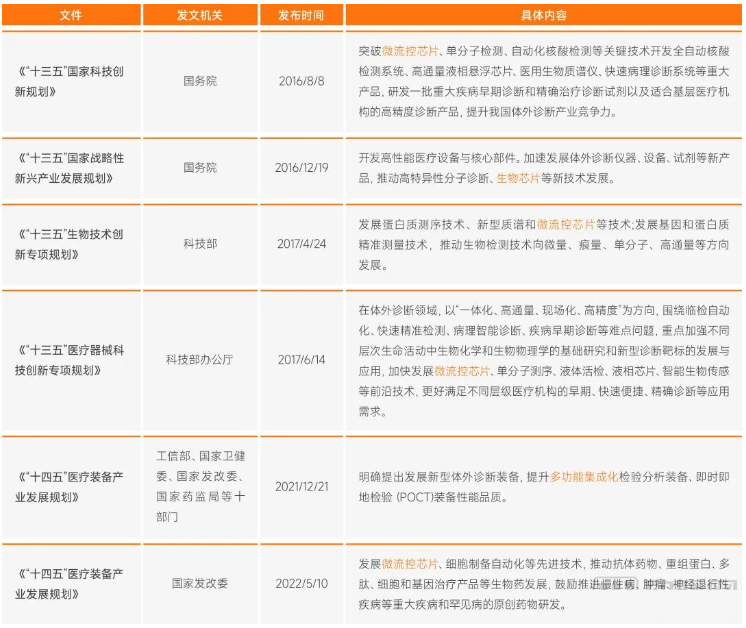Click the orange 多功能集成化 highlighted text
The image size is (746, 628).
[x=586, y=476]
